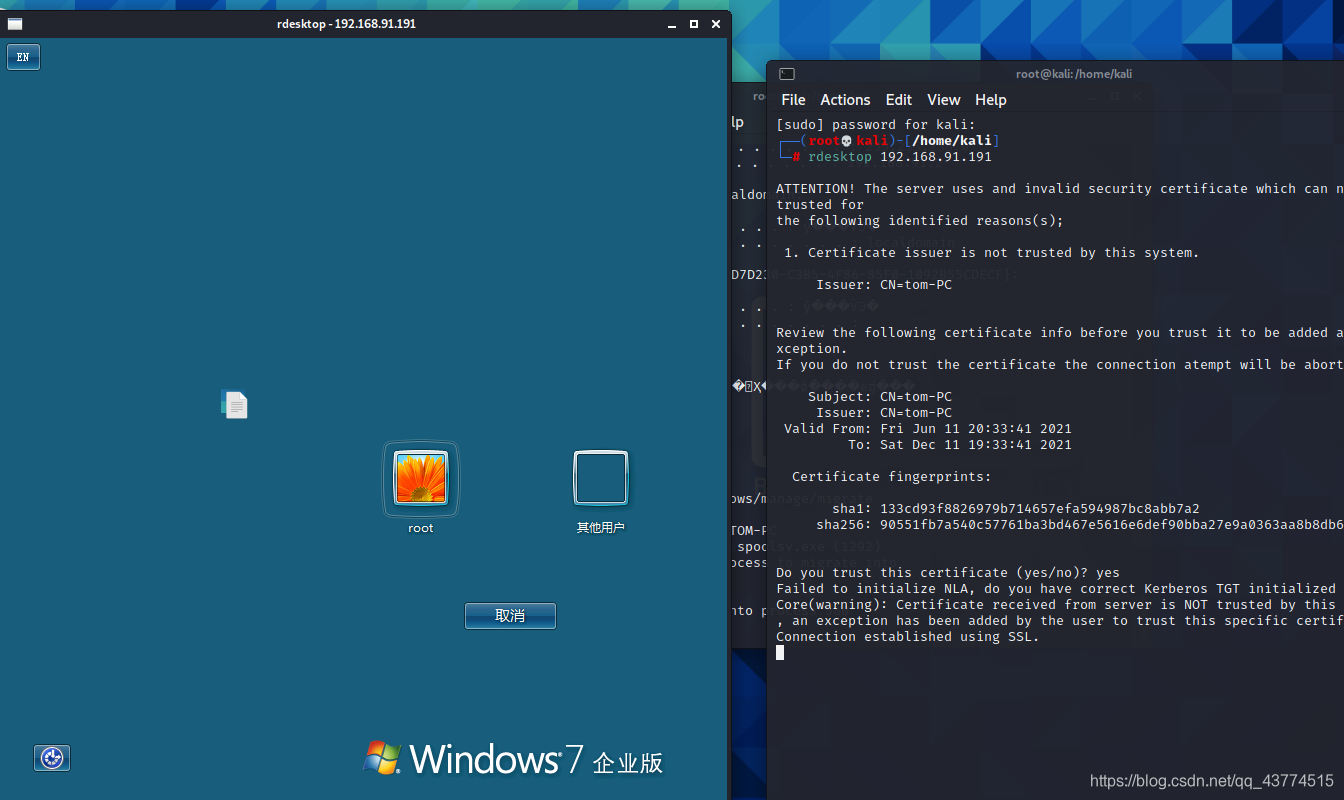Click the terminal icon in title bar
Screen dimensions: 1344x800
click(787, 74)
